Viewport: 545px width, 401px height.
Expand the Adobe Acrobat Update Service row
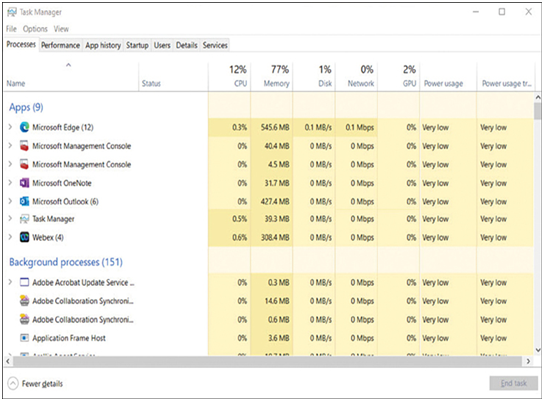click(10, 282)
